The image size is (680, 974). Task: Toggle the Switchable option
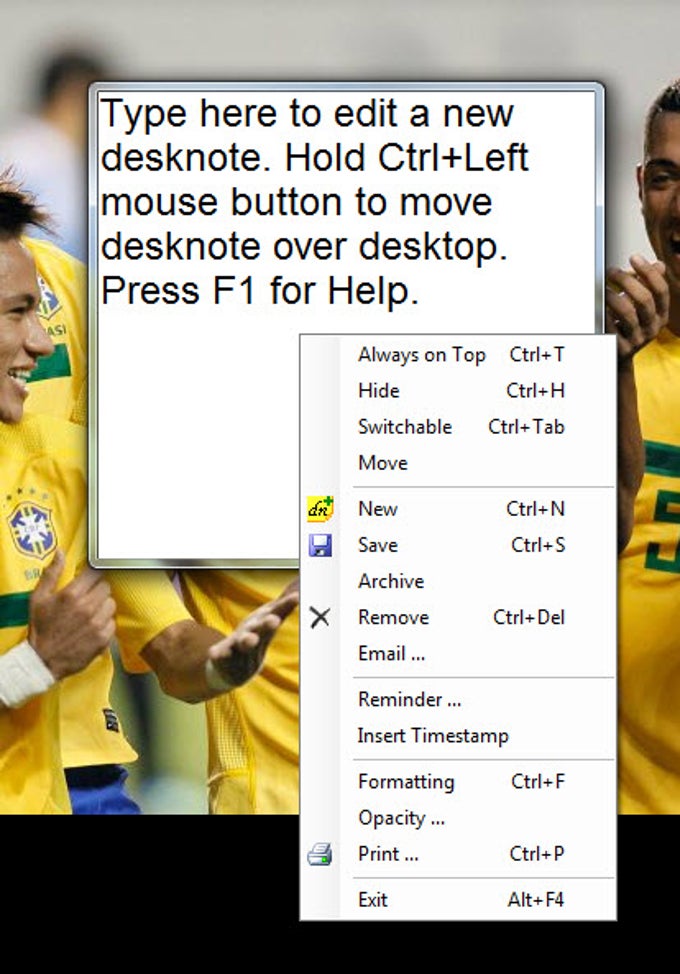(x=458, y=427)
